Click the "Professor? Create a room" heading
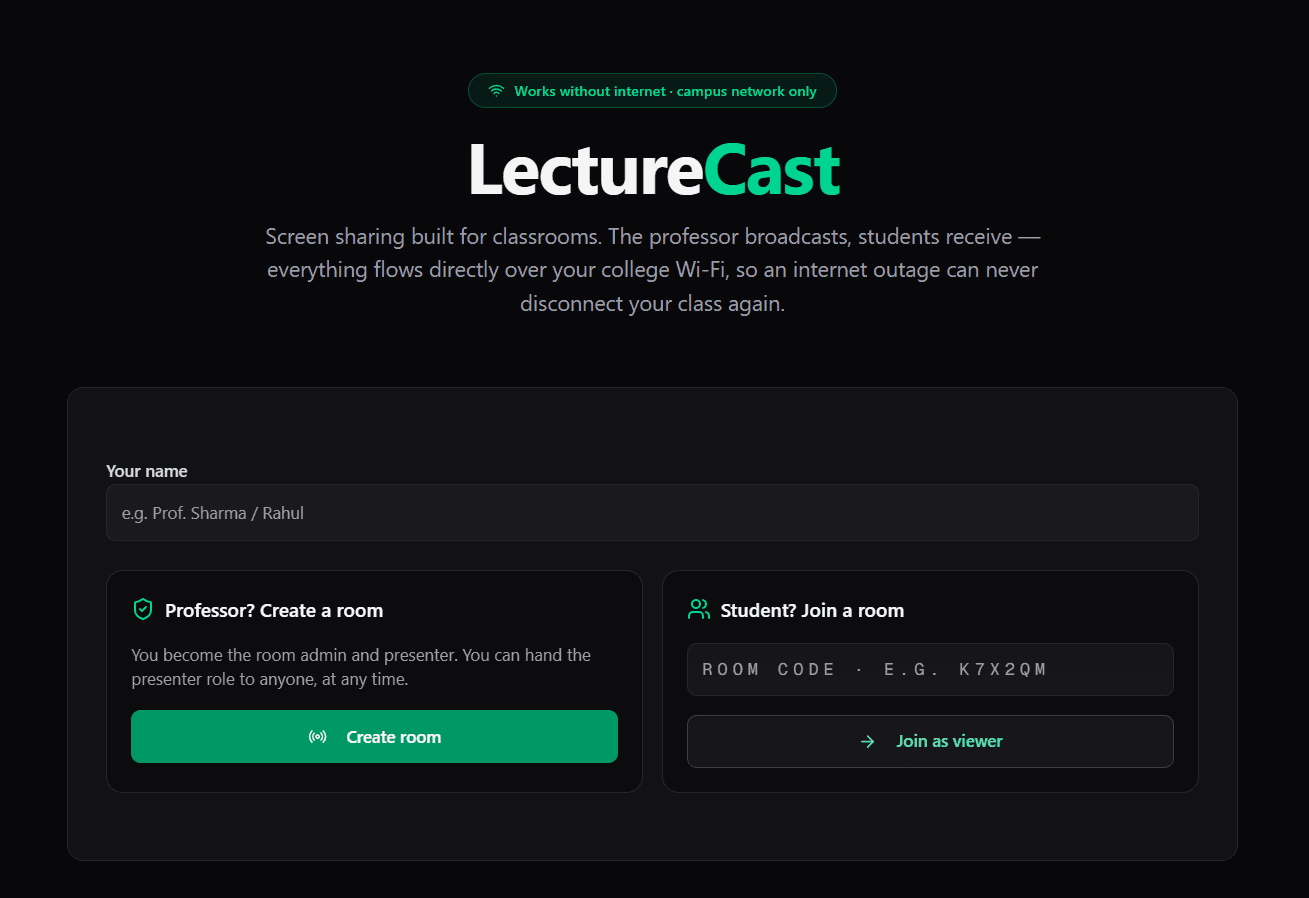1309x898 pixels. coord(274,610)
